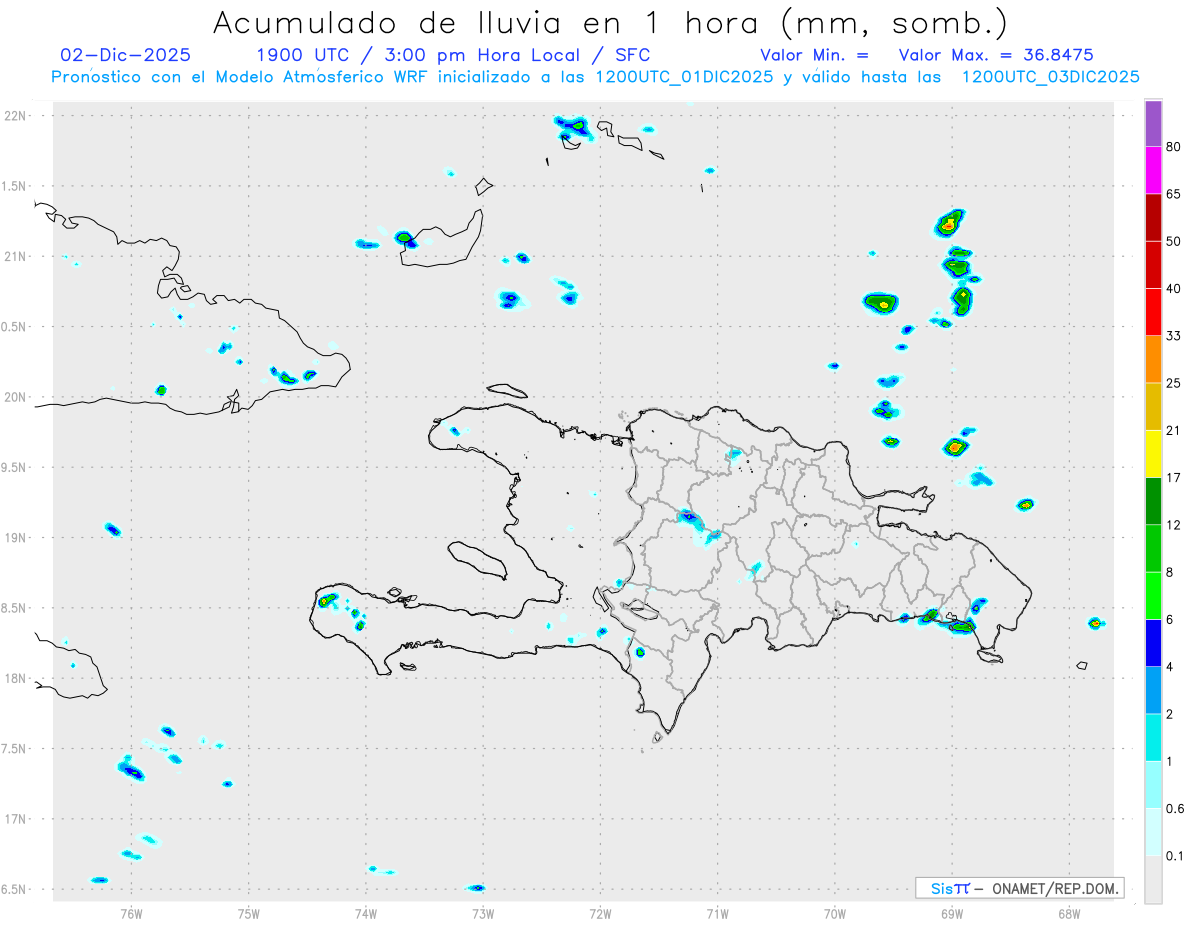Click the '76W' longitude axis label
Image resolution: width=1200 pixels, height=927 pixels.
(131, 913)
